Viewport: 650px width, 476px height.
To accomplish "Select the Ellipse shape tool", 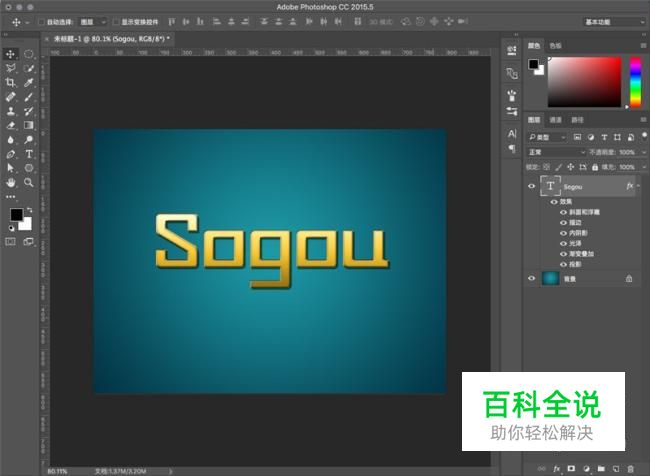I will tap(29, 168).
